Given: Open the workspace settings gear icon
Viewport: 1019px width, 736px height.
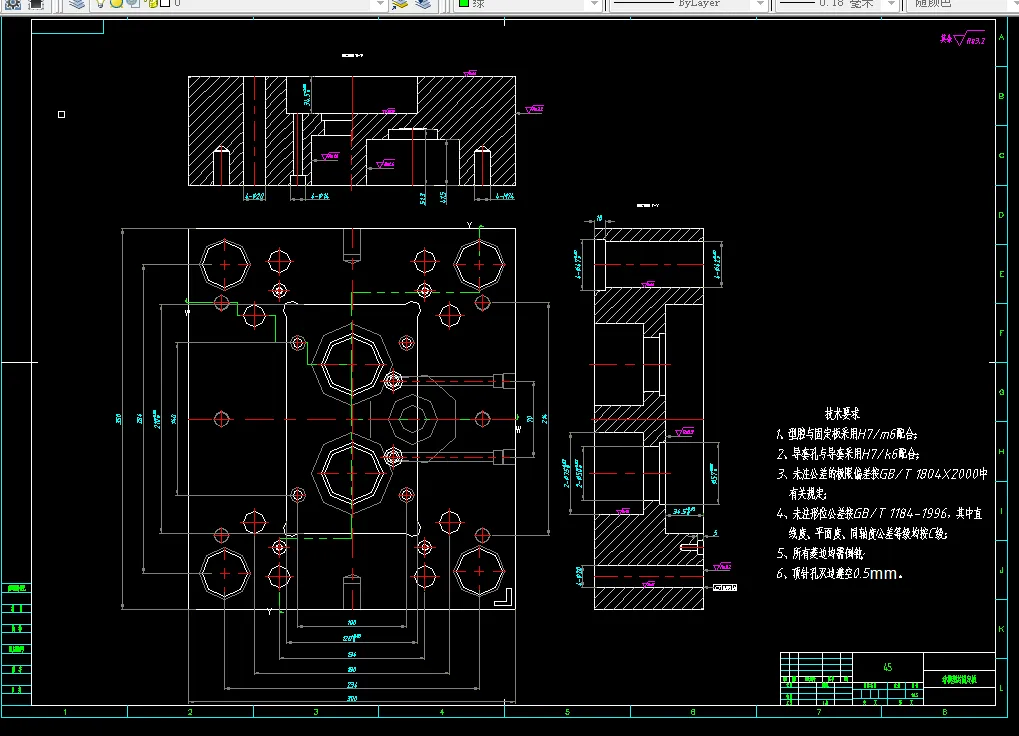Looking at the screenshot, I should click(12, 4).
